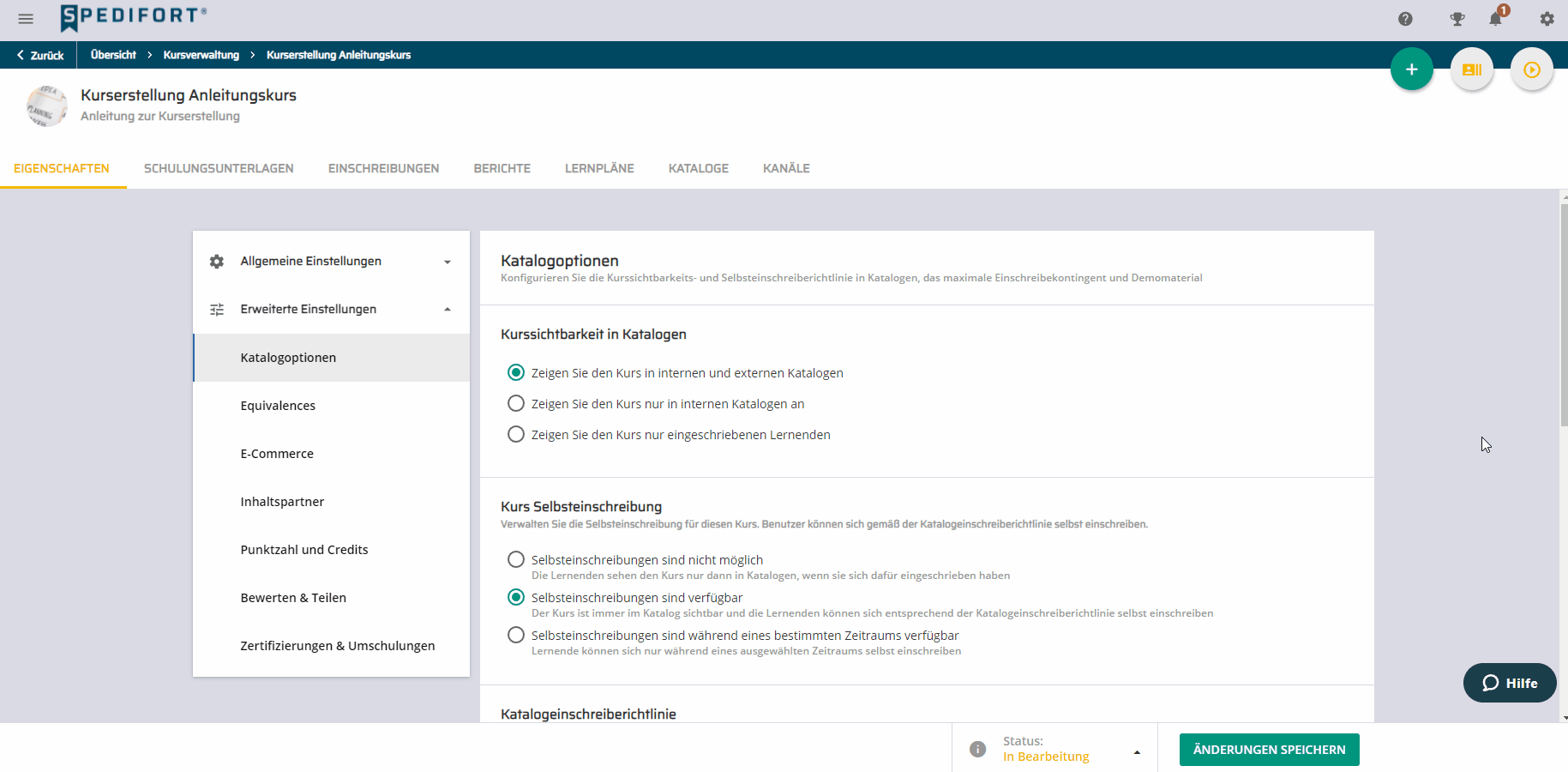Viewport: 1568px width, 772px height.
Task: Collapse Erweiterte Einstellungen arrow
Action: point(448,310)
